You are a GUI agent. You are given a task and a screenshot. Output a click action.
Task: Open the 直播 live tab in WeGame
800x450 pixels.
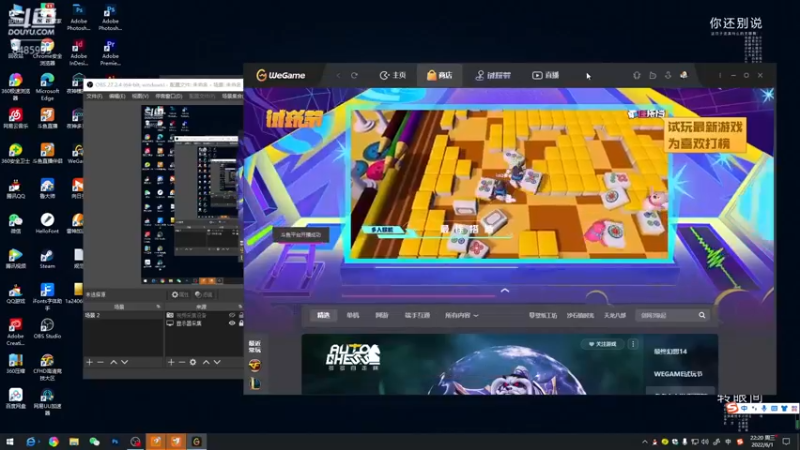click(545, 76)
